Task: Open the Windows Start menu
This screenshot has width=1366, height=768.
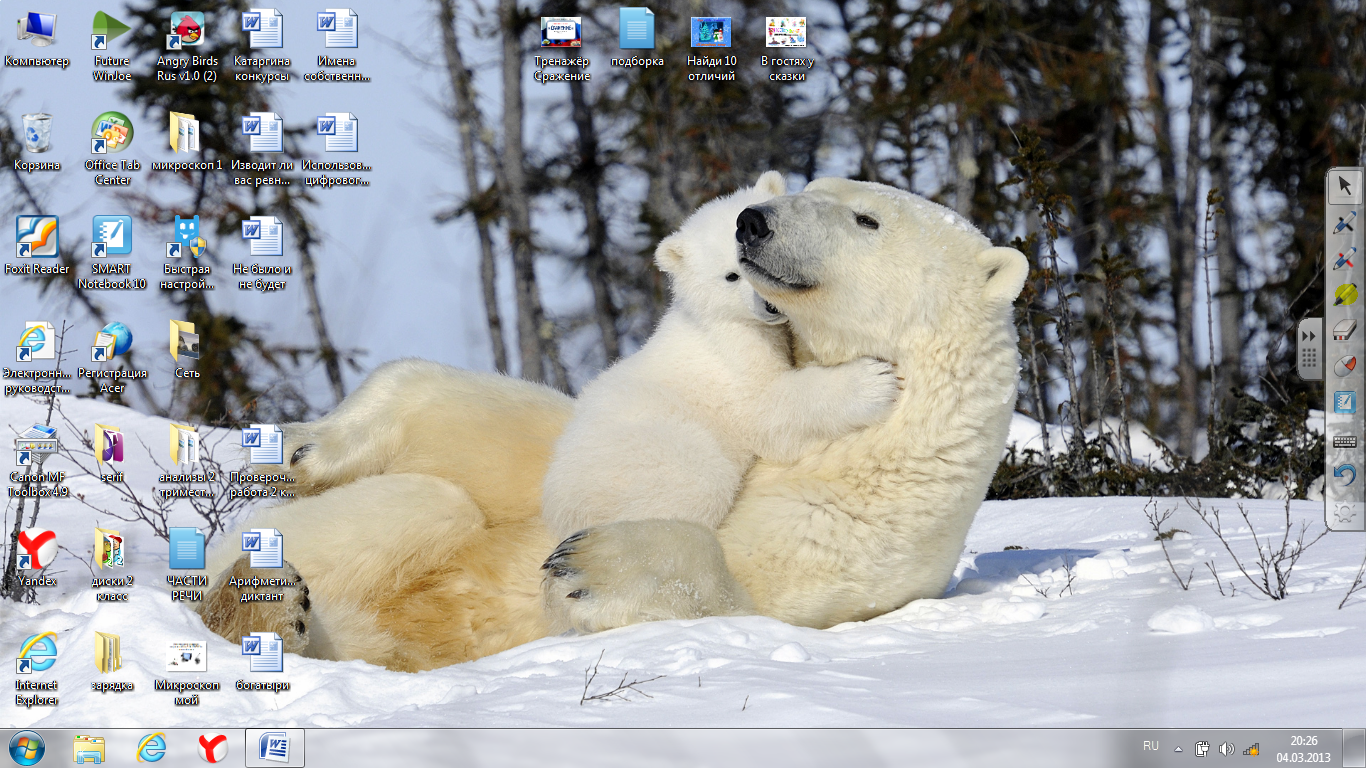Action: 27,748
